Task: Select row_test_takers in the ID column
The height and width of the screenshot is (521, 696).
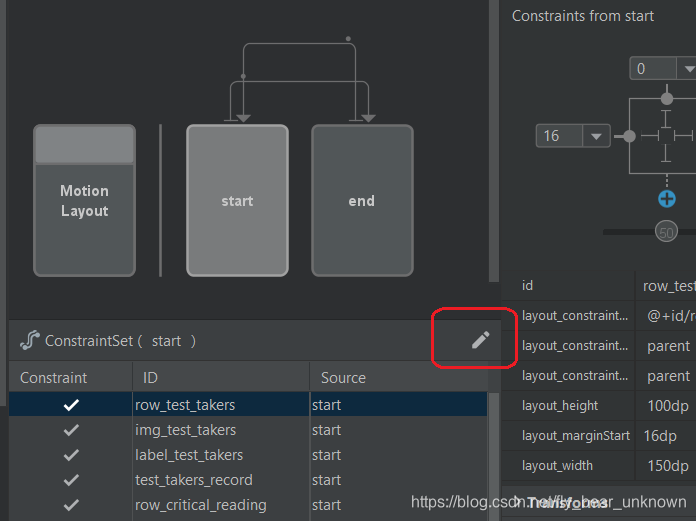Action: [x=185, y=405]
